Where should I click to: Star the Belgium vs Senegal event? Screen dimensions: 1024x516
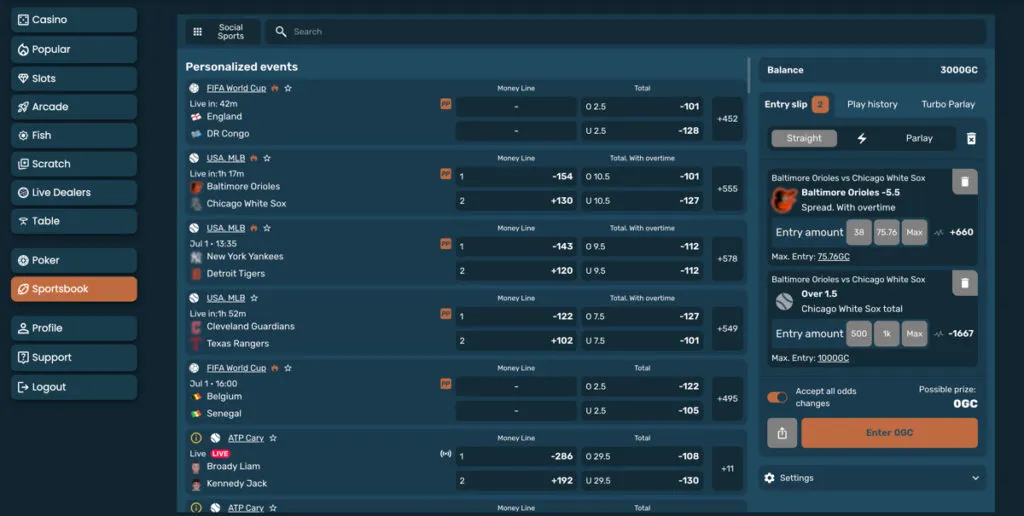coord(288,368)
